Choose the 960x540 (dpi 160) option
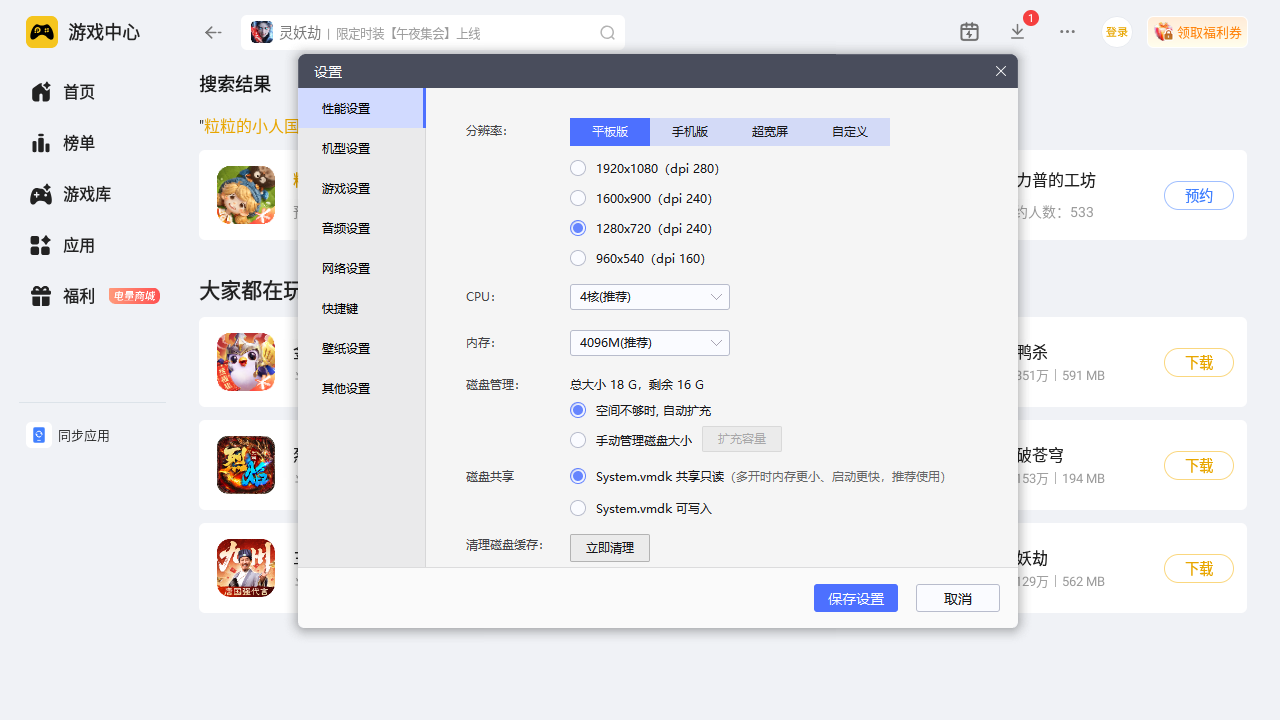The image size is (1280, 720). point(578,259)
